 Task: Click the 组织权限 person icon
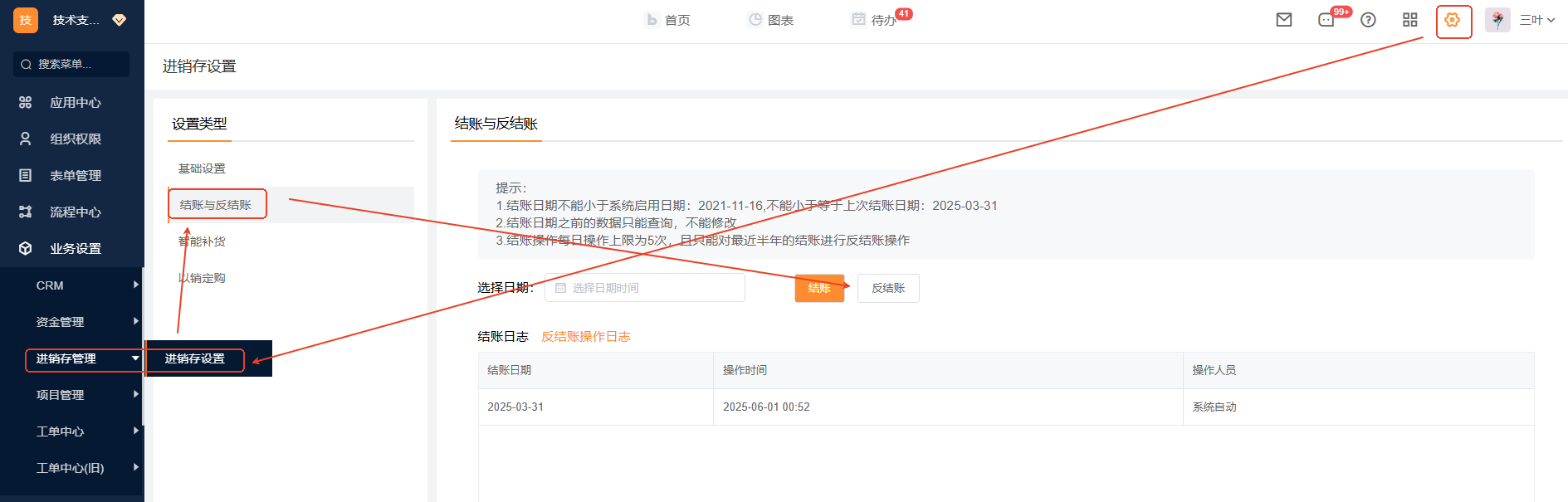(26, 139)
